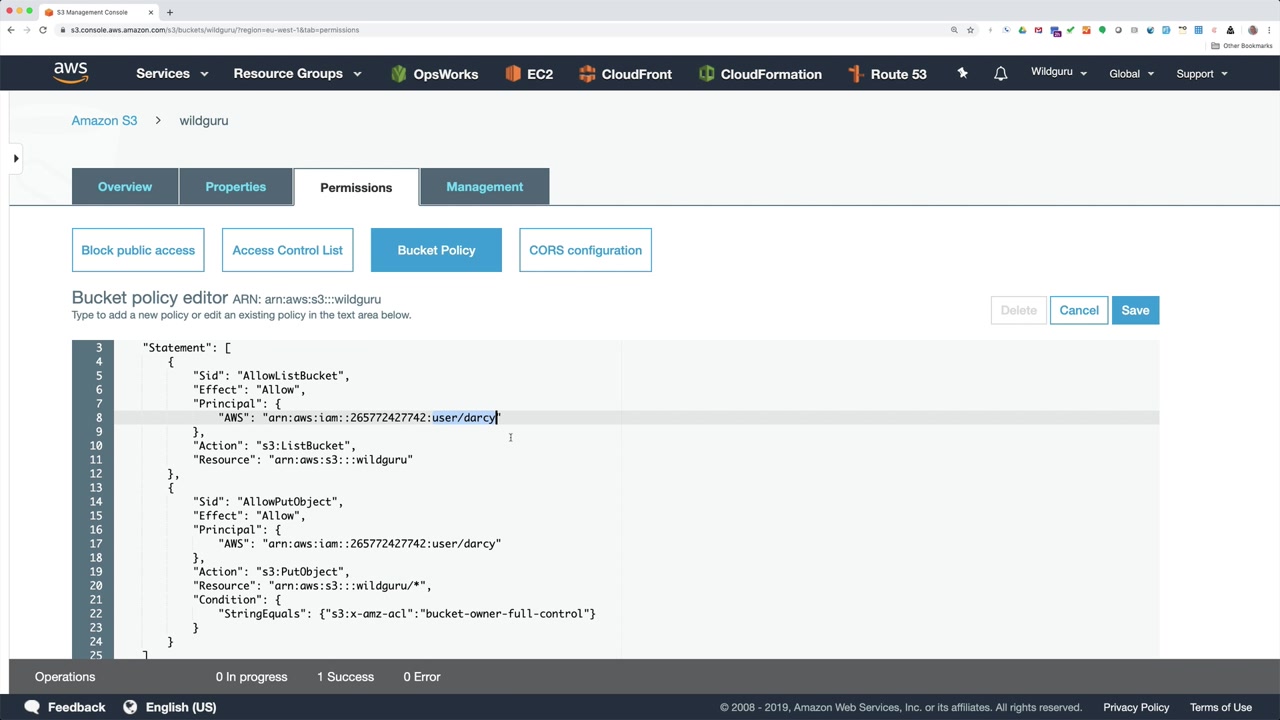Open the CloudFormation shortcut
The height and width of the screenshot is (720, 1280).
tap(760, 74)
